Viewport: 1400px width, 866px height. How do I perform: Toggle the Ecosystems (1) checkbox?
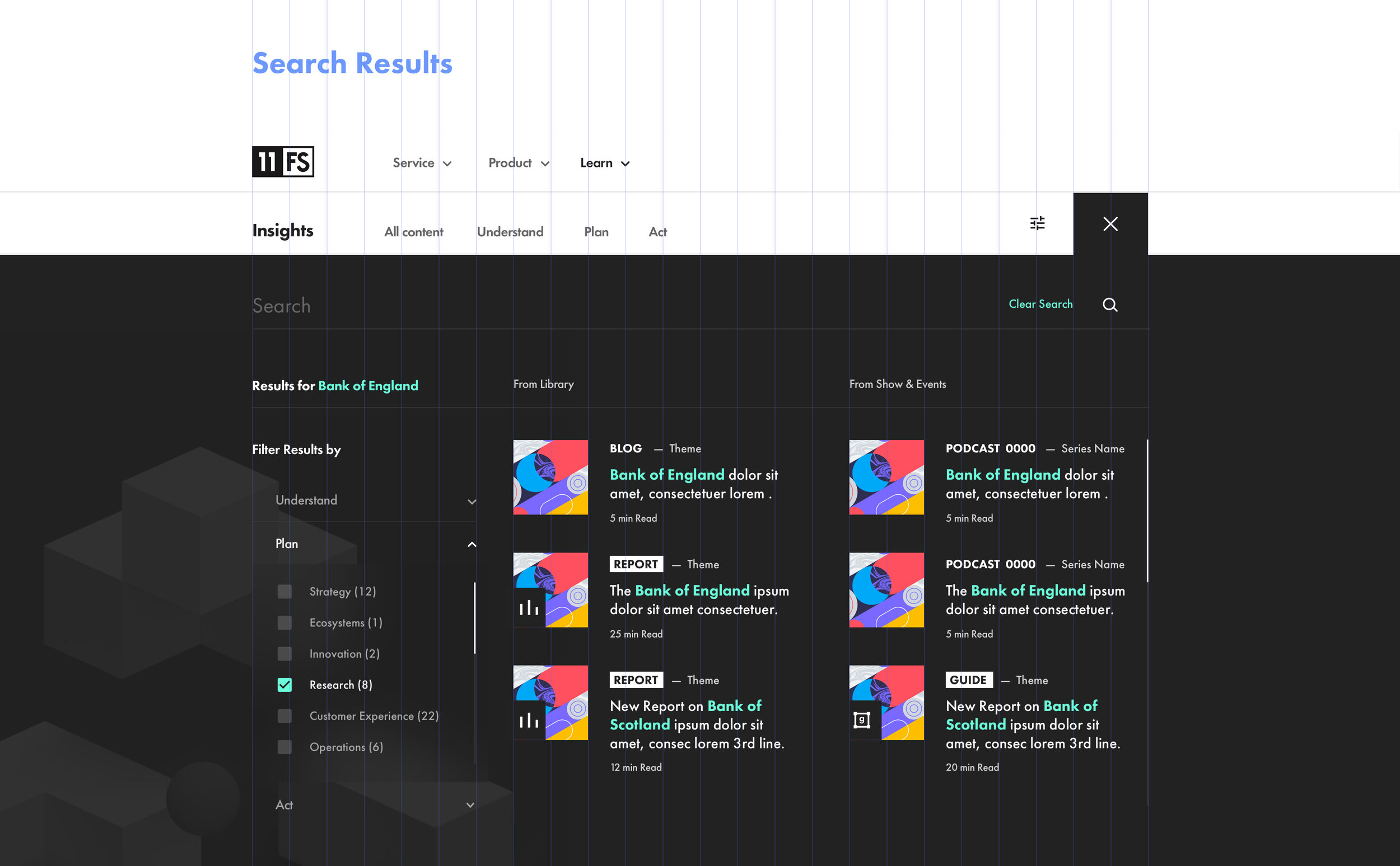point(284,622)
